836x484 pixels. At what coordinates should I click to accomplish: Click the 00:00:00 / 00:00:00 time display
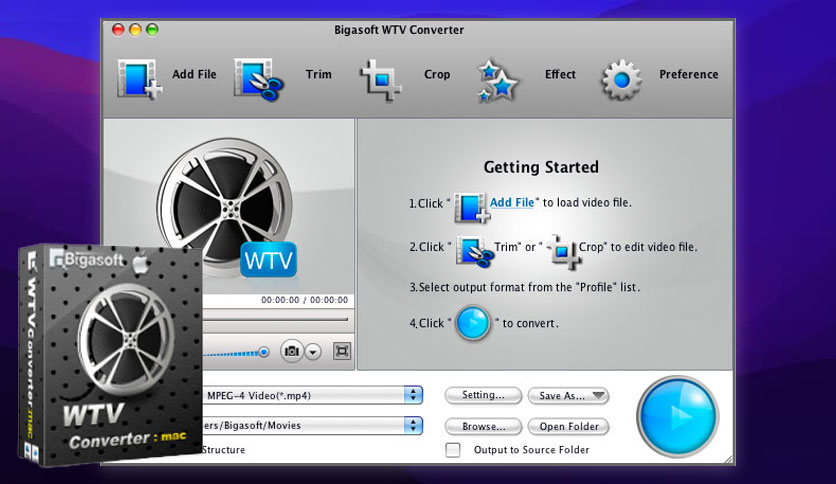click(304, 300)
